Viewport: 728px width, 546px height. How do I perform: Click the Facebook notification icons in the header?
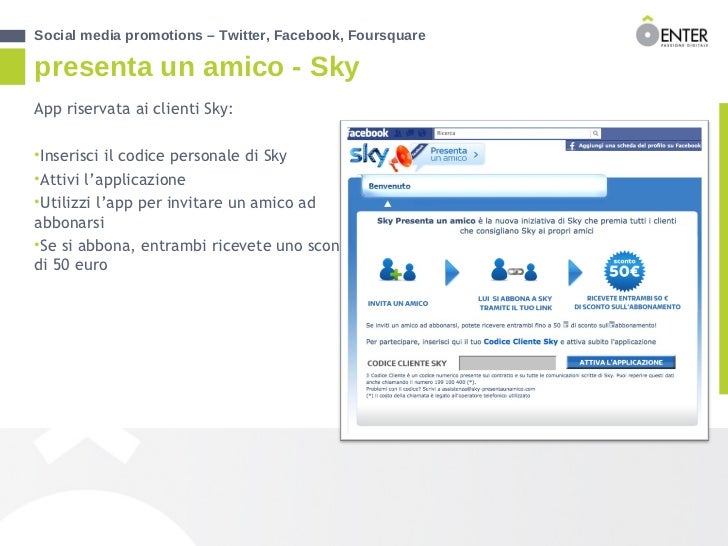(410, 133)
